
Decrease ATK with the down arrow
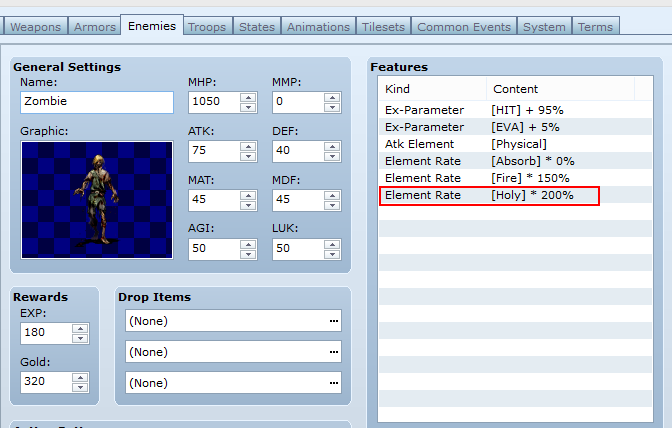[x=248, y=156]
